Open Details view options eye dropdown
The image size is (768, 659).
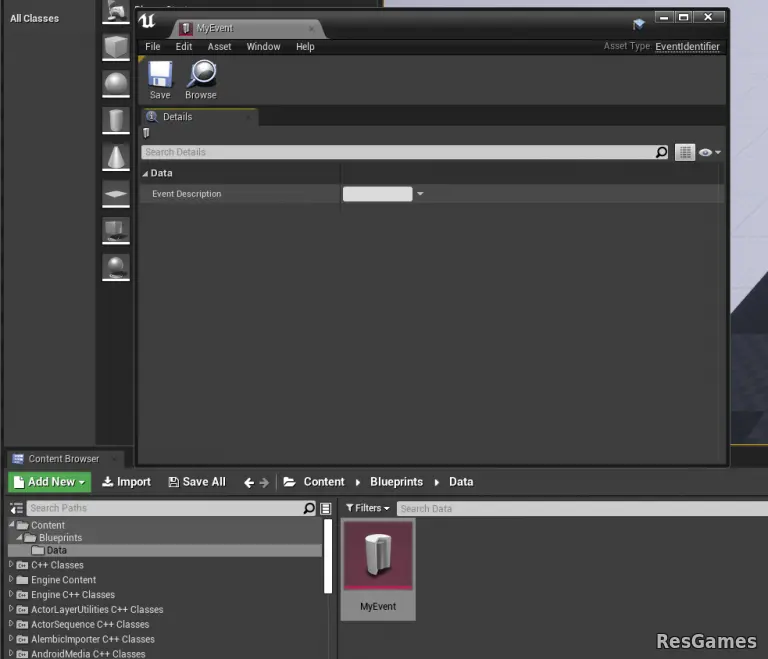click(710, 152)
